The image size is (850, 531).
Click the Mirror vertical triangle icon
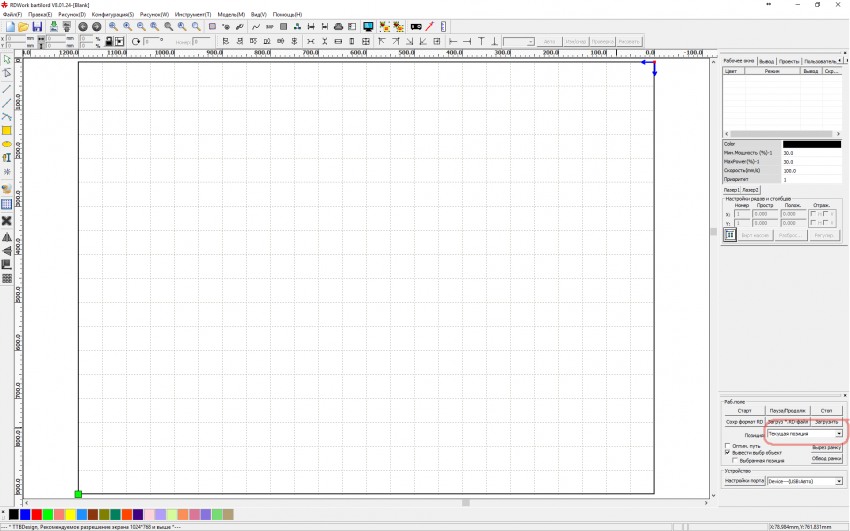click(x=7, y=251)
